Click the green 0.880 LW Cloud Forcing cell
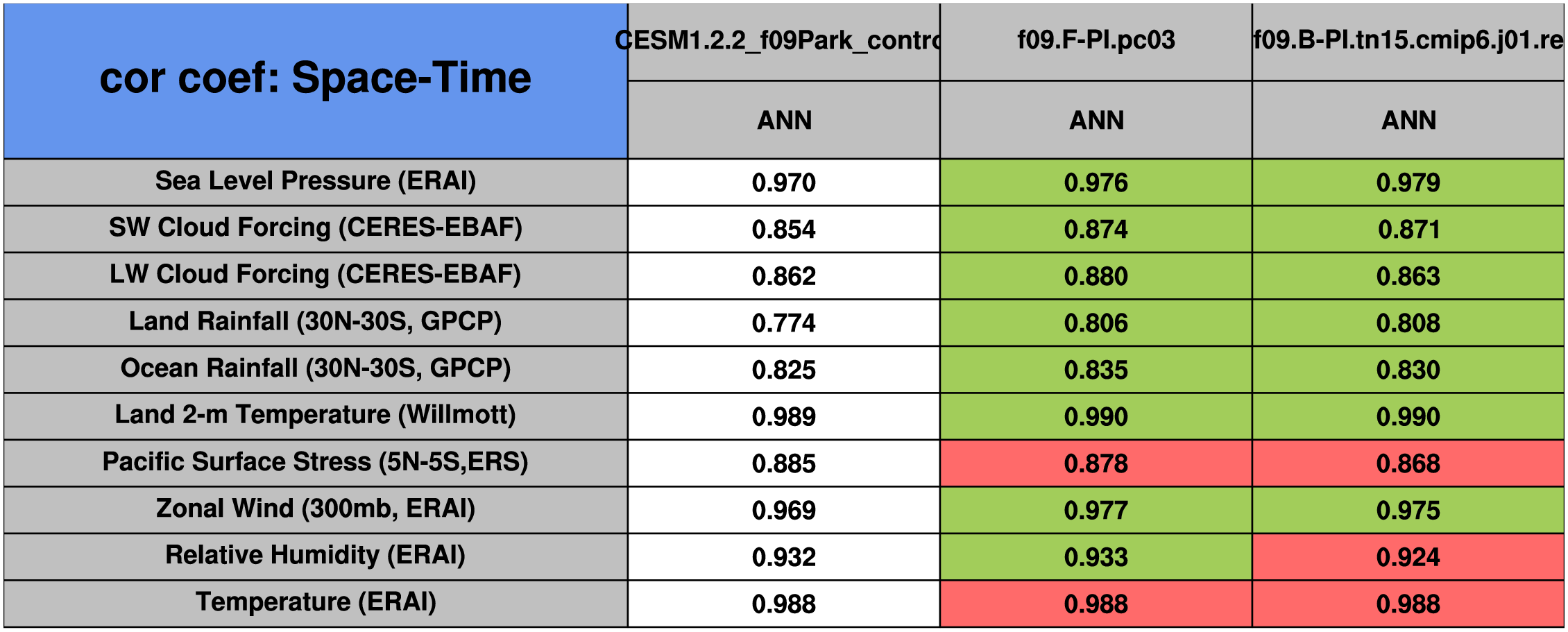1568x632 pixels. tap(1096, 276)
